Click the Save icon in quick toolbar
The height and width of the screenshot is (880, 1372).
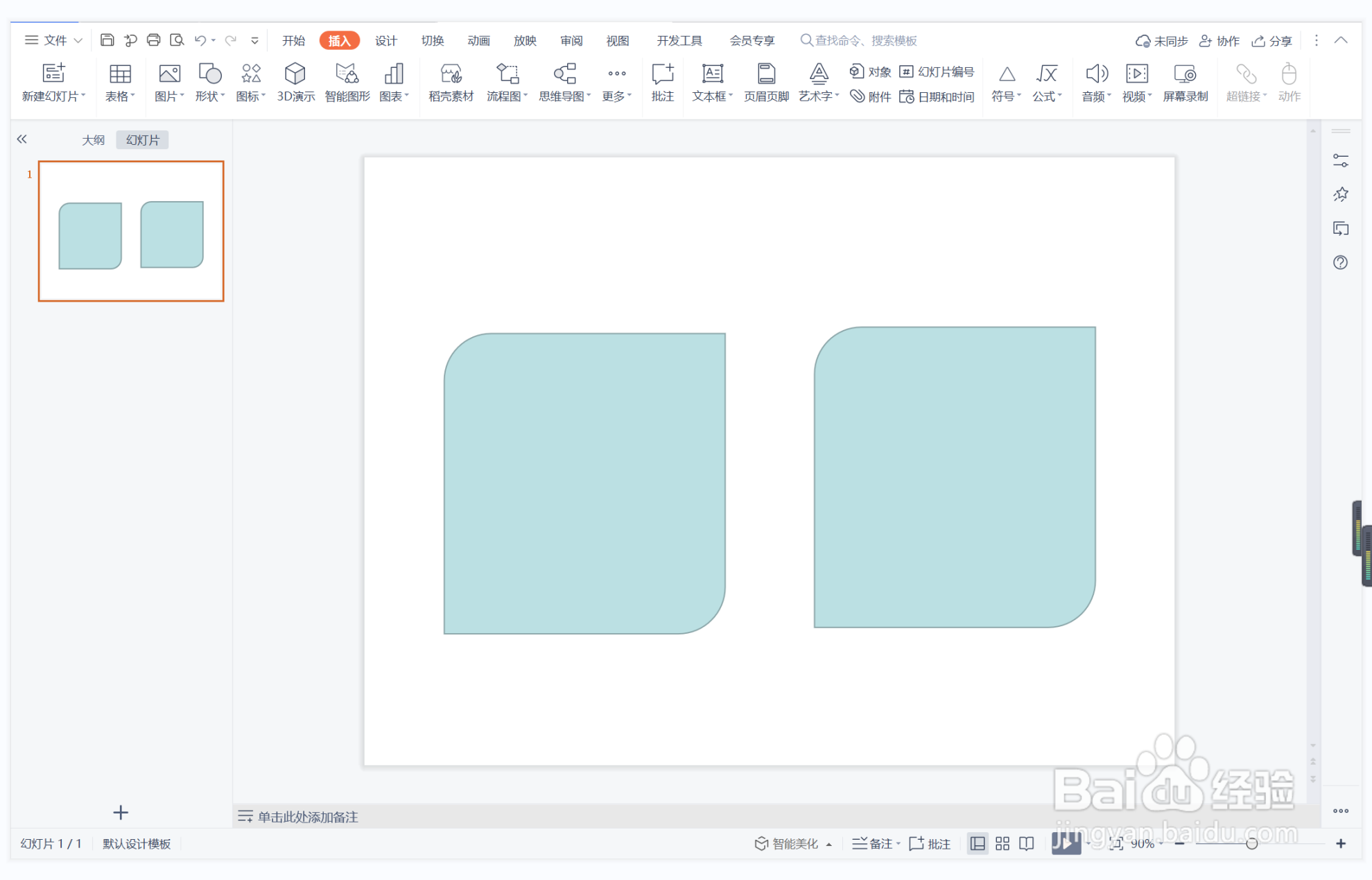pos(107,40)
